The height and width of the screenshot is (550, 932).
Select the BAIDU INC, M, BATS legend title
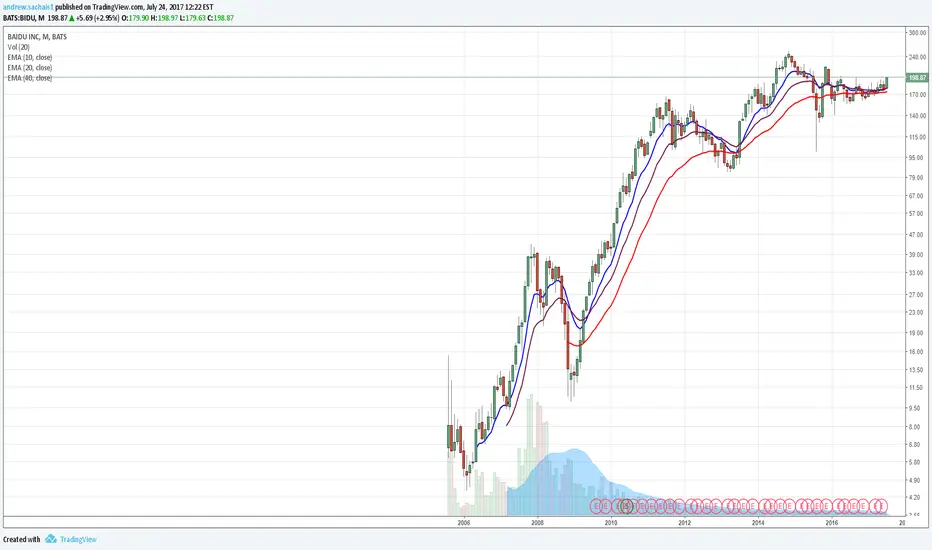coord(37,37)
